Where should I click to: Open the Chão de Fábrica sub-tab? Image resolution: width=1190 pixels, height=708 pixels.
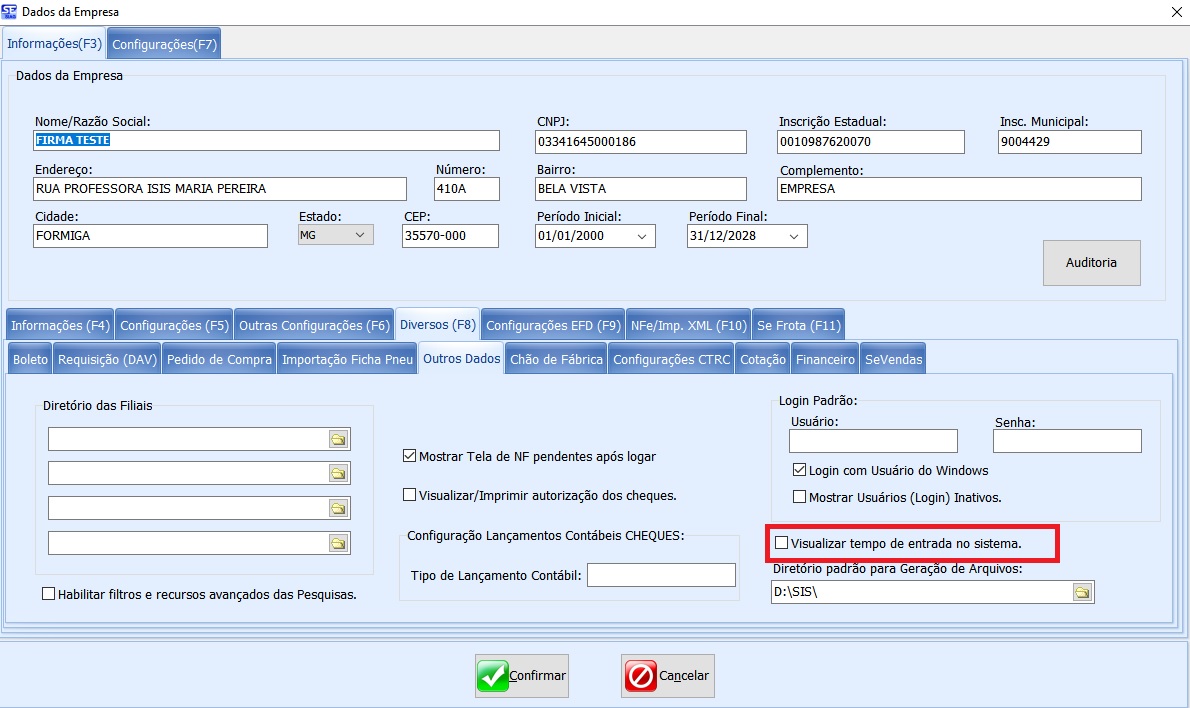click(x=556, y=359)
